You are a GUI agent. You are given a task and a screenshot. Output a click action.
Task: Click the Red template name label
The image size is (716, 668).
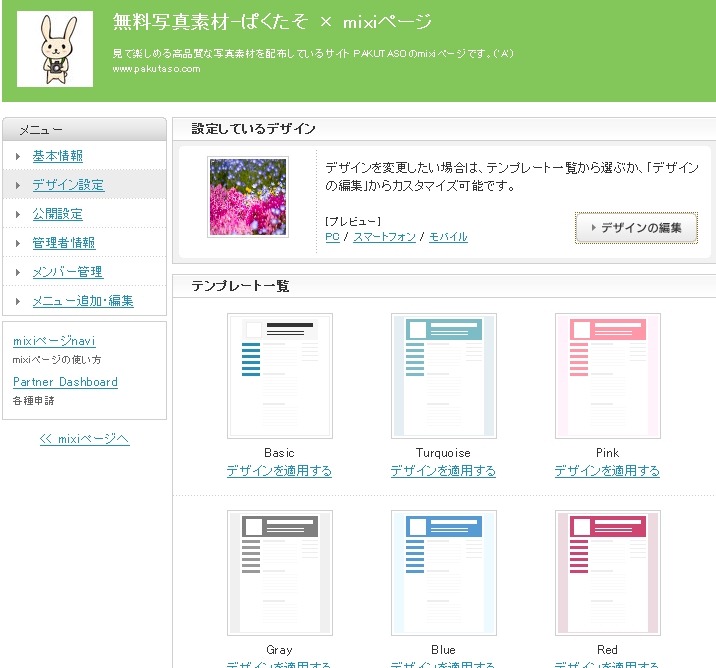pyautogui.click(x=607, y=650)
